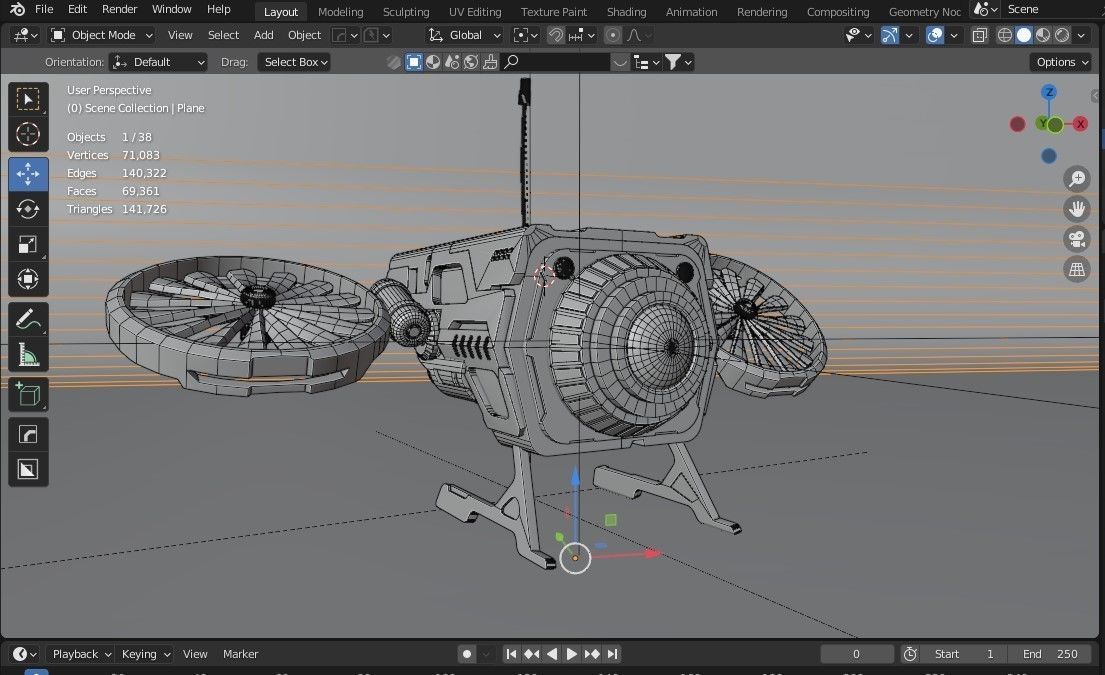Image resolution: width=1105 pixels, height=675 pixels.
Task: Open the Edit menu
Action: pos(78,9)
